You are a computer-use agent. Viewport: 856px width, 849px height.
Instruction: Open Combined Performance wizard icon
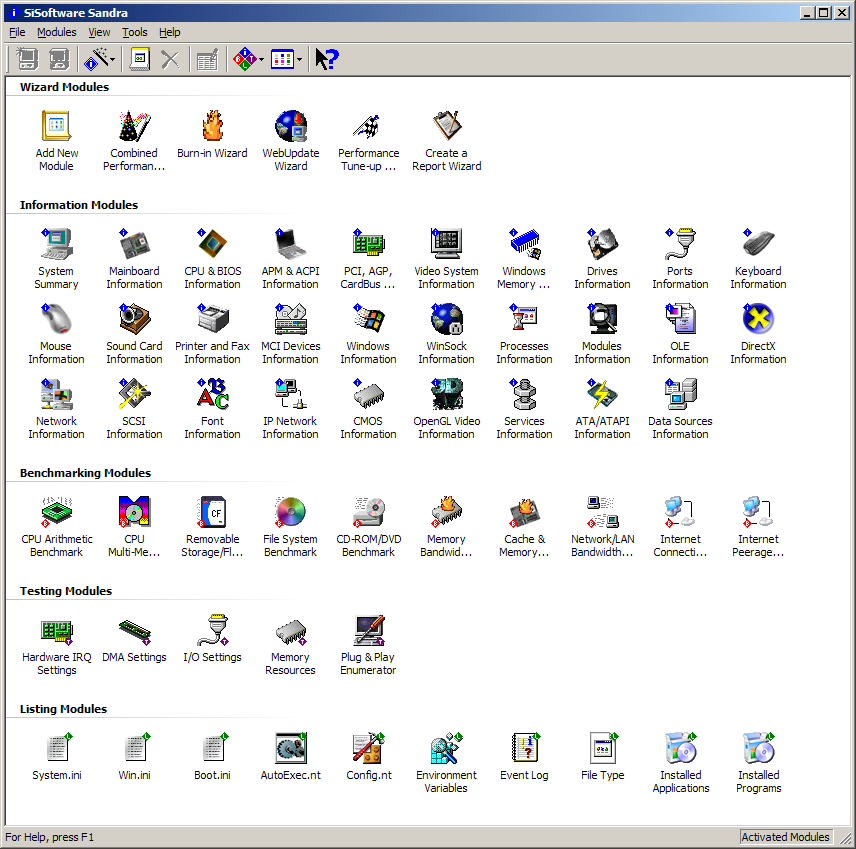(134, 140)
